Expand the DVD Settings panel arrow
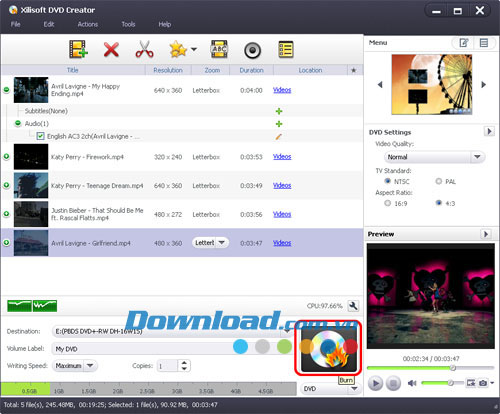The image size is (500, 414). click(x=489, y=131)
